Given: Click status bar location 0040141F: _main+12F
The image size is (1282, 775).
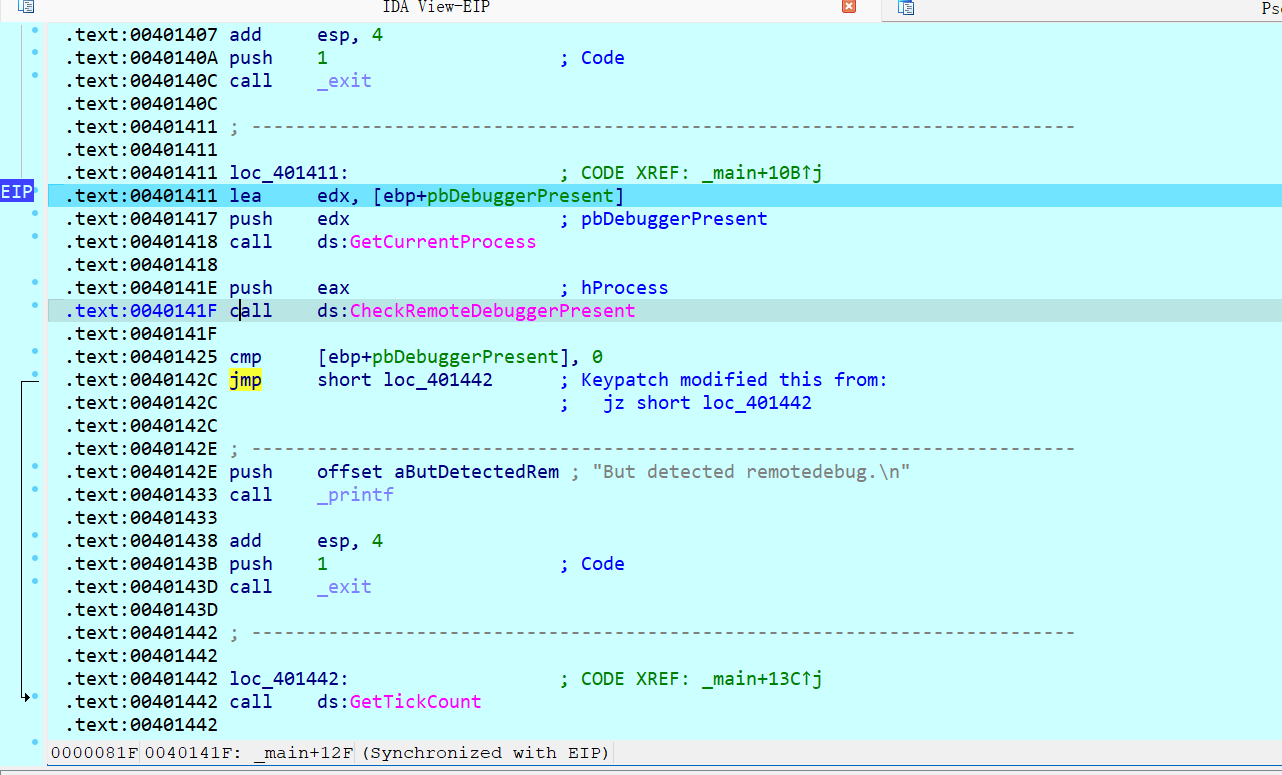Looking at the screenshot, I should (x=249, y=753).
